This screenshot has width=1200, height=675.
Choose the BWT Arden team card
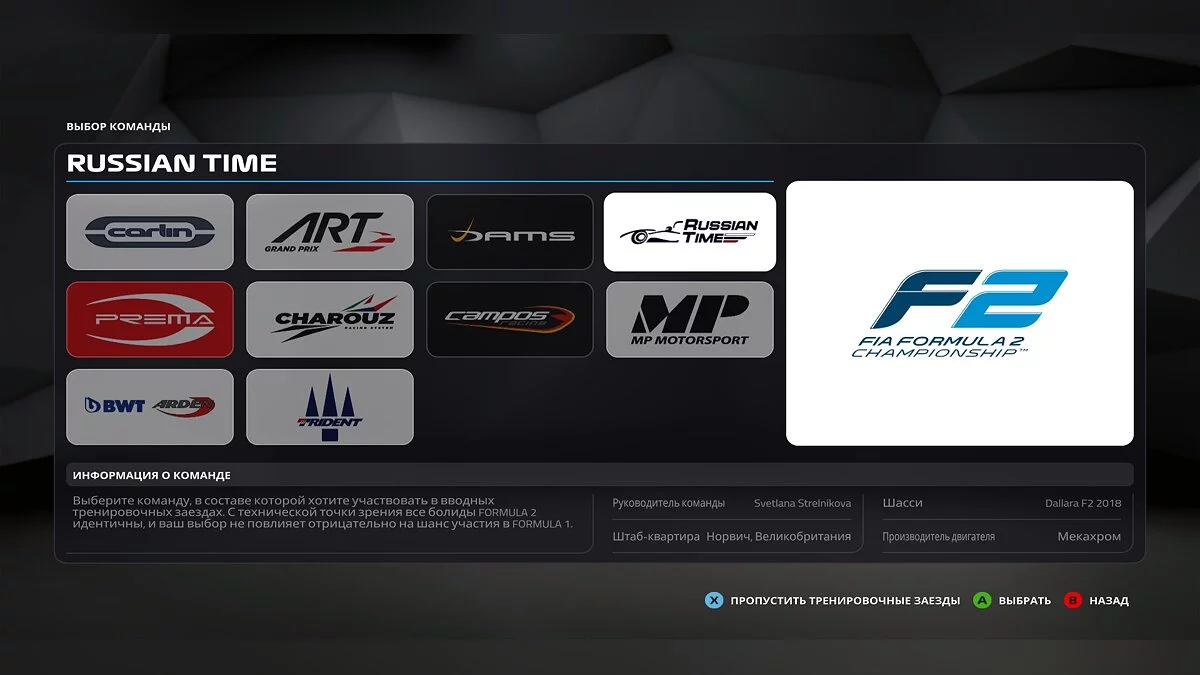pyautogui.click(x=150, y=407)
